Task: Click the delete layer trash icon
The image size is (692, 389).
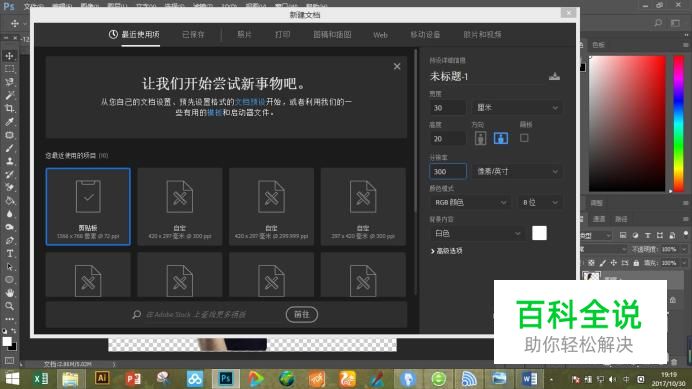Action: (674, 362)
